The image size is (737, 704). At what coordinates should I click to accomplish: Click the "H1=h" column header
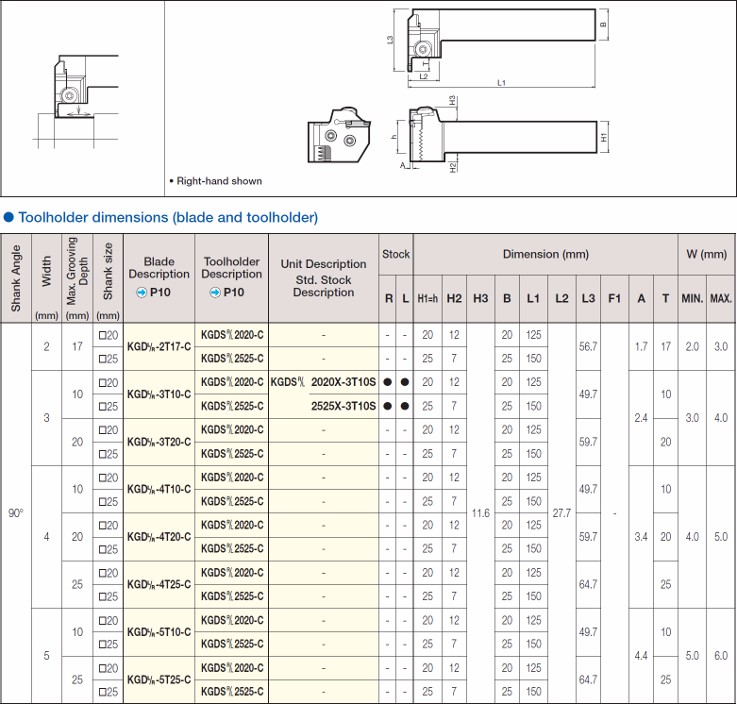tap(427, 298)
